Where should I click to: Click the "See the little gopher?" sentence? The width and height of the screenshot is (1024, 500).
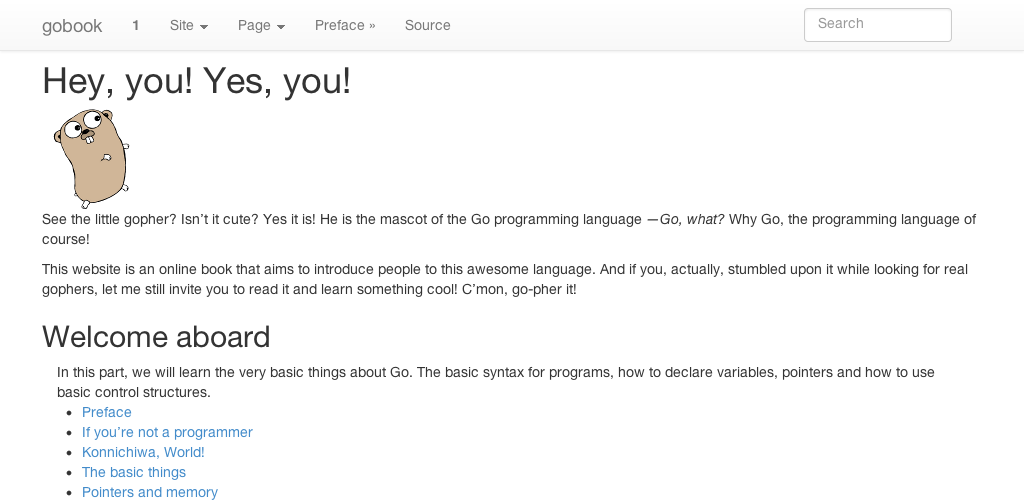pos(110,219)
